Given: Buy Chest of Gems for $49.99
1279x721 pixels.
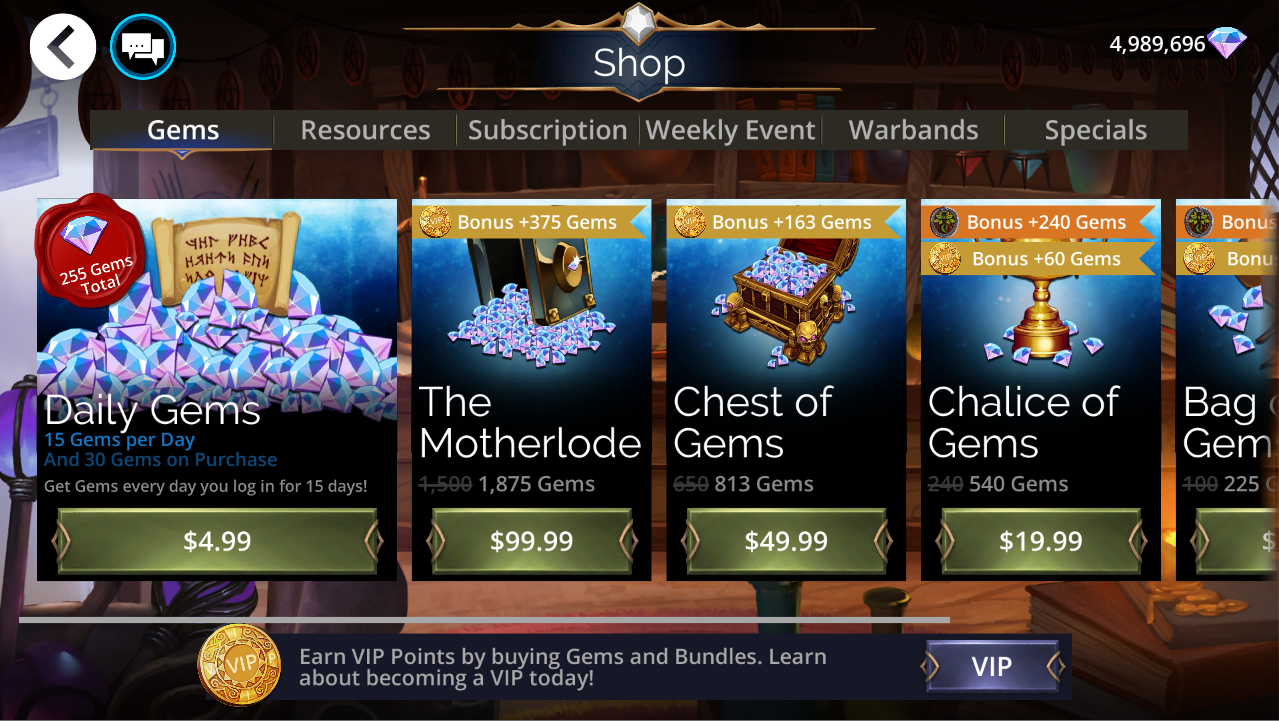Looking at the screenshot, I should 786,541.
